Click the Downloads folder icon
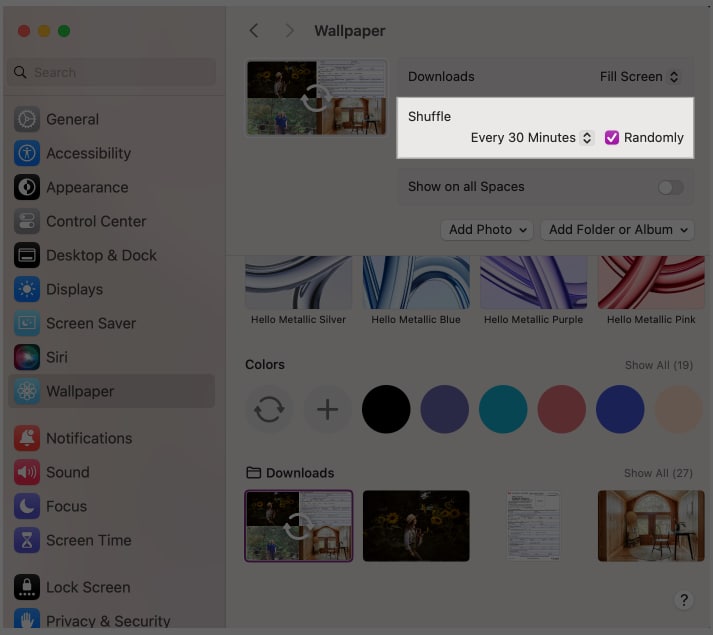The width and height of the screenshot is (713, 635). pyautogui.click(x=253, y=473)
